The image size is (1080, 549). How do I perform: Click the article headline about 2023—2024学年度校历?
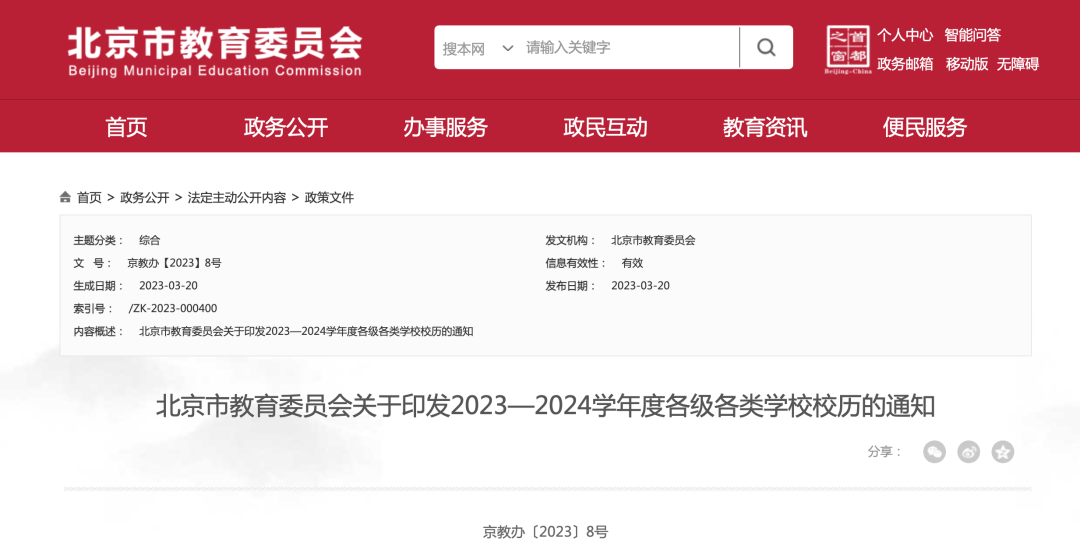point(546,406)
